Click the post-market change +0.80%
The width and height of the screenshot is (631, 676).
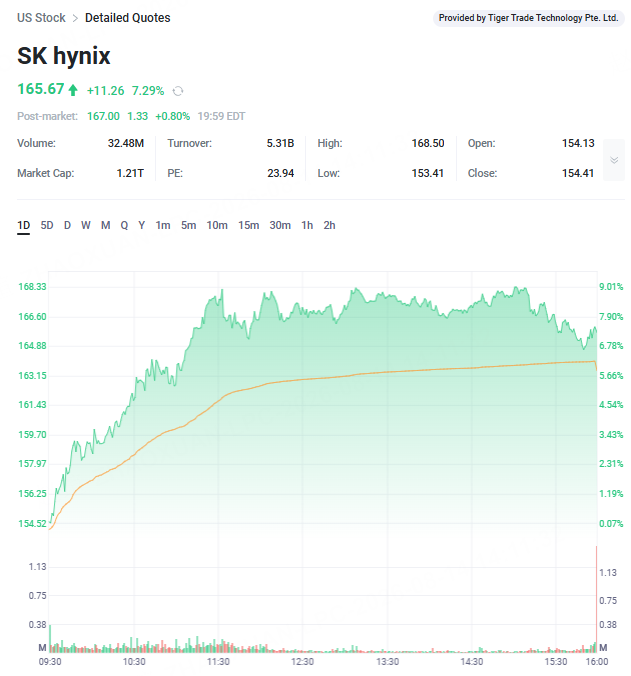coord(172,116)
